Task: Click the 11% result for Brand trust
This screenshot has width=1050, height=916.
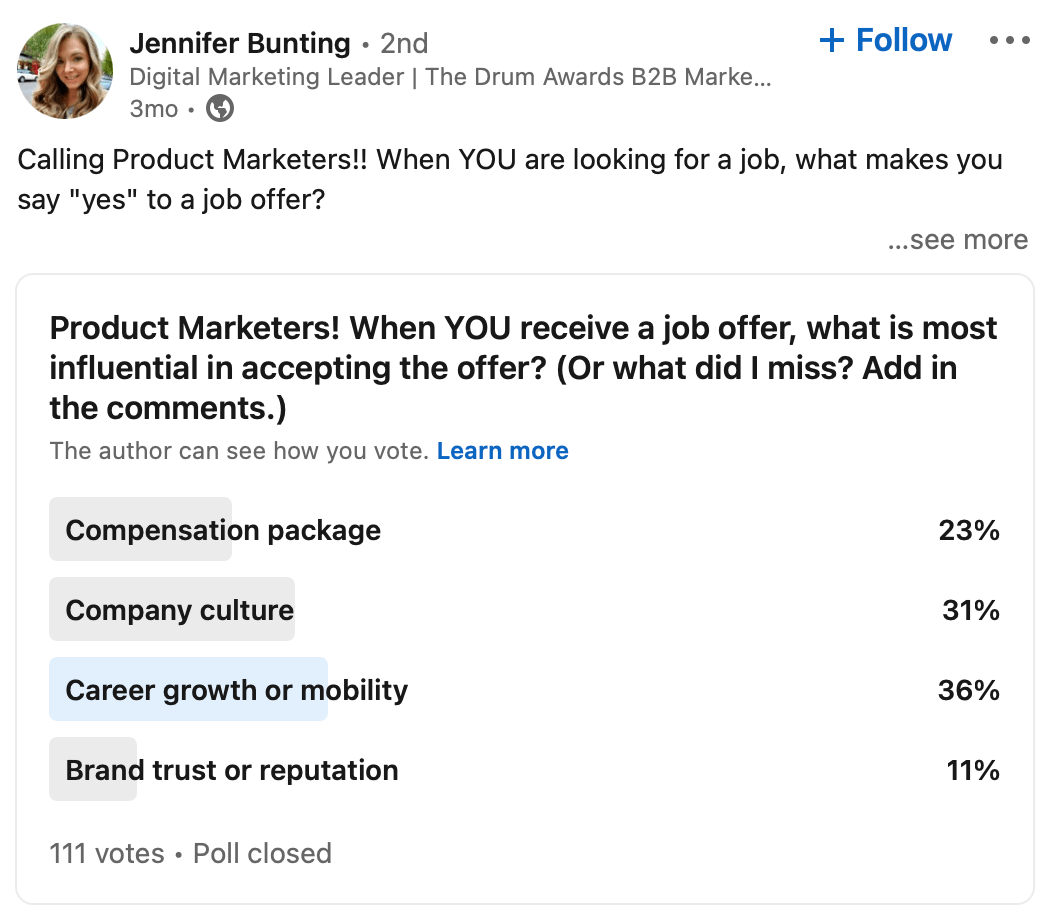Action: (972, 770)
